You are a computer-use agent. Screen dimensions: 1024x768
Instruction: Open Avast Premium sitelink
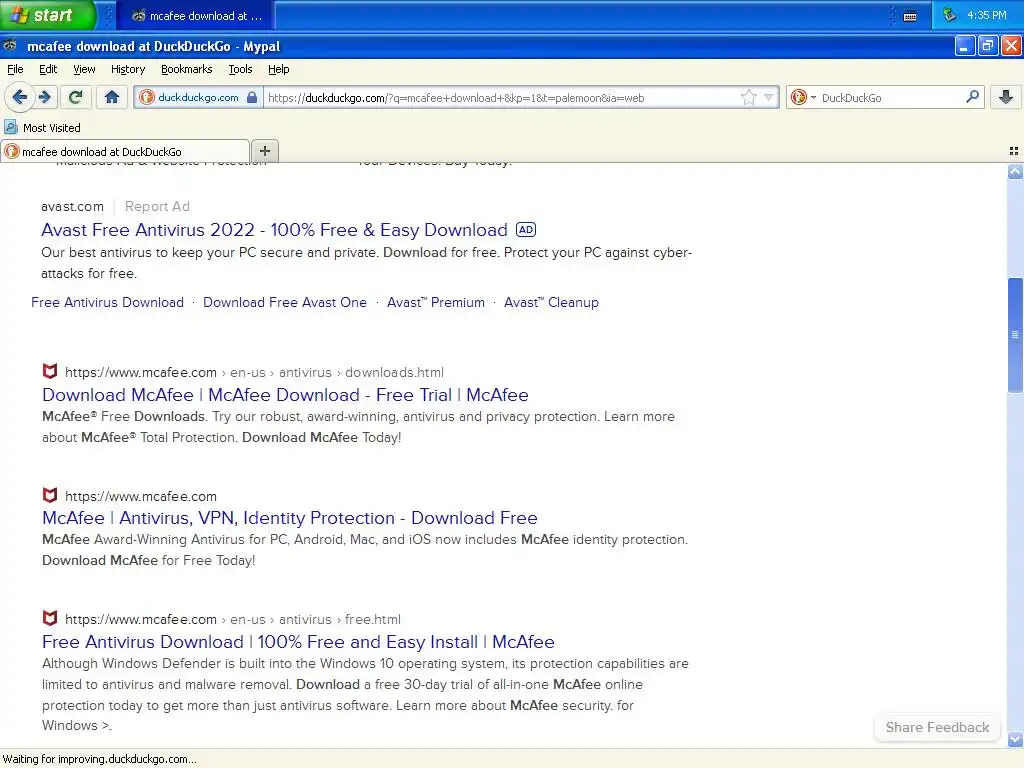coord(436,302)
